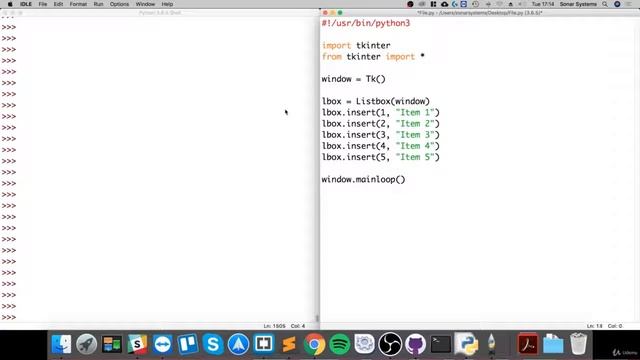Open Adobe Acrobat from the dock
Viewport: 640px width, 360px height.
528,344
